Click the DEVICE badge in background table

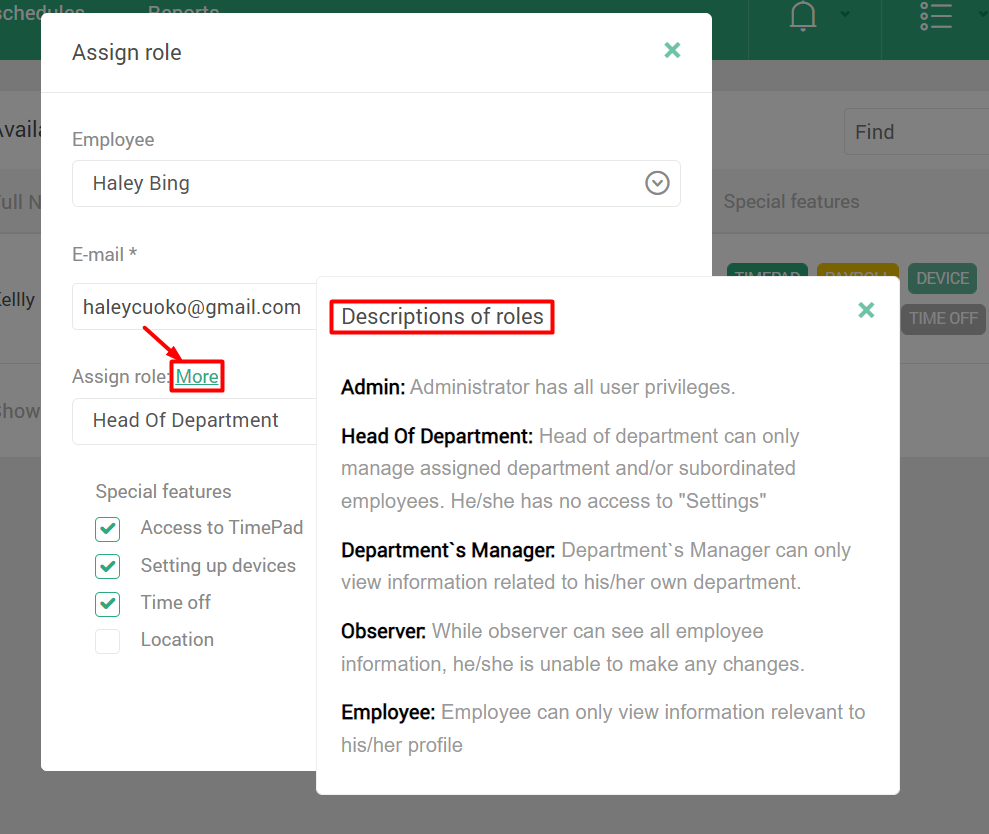pyautogui.click(x=942, y=278)
